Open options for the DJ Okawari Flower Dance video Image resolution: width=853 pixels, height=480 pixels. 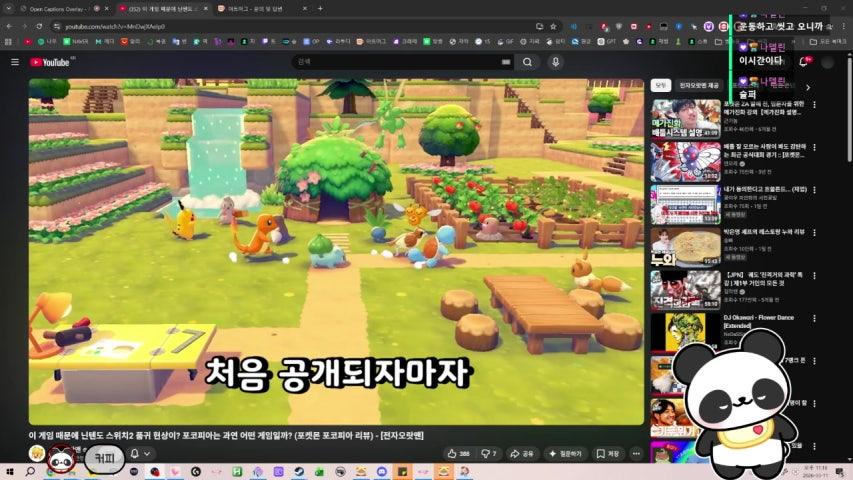[814, 318]
